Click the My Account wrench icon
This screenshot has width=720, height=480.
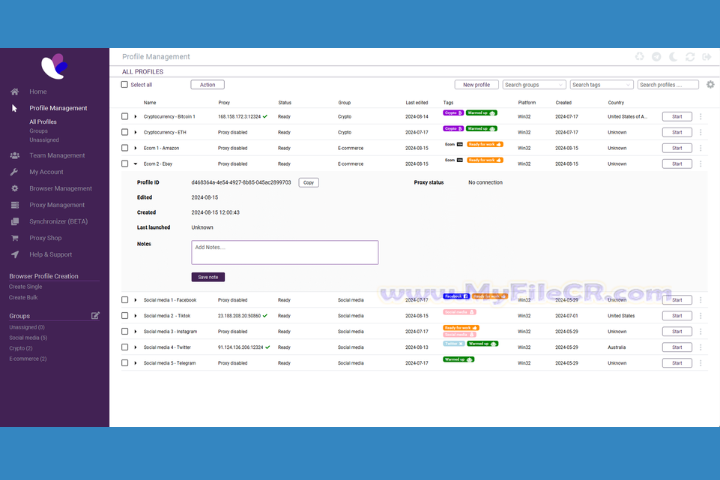[14, 172]
